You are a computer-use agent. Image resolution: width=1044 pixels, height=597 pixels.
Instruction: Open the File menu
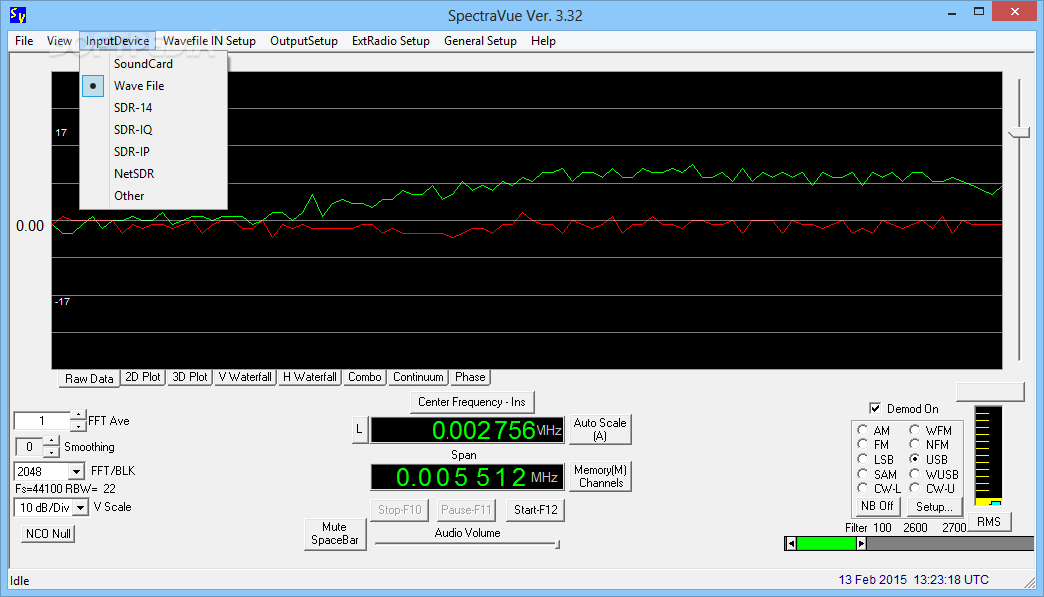point(24,41)
